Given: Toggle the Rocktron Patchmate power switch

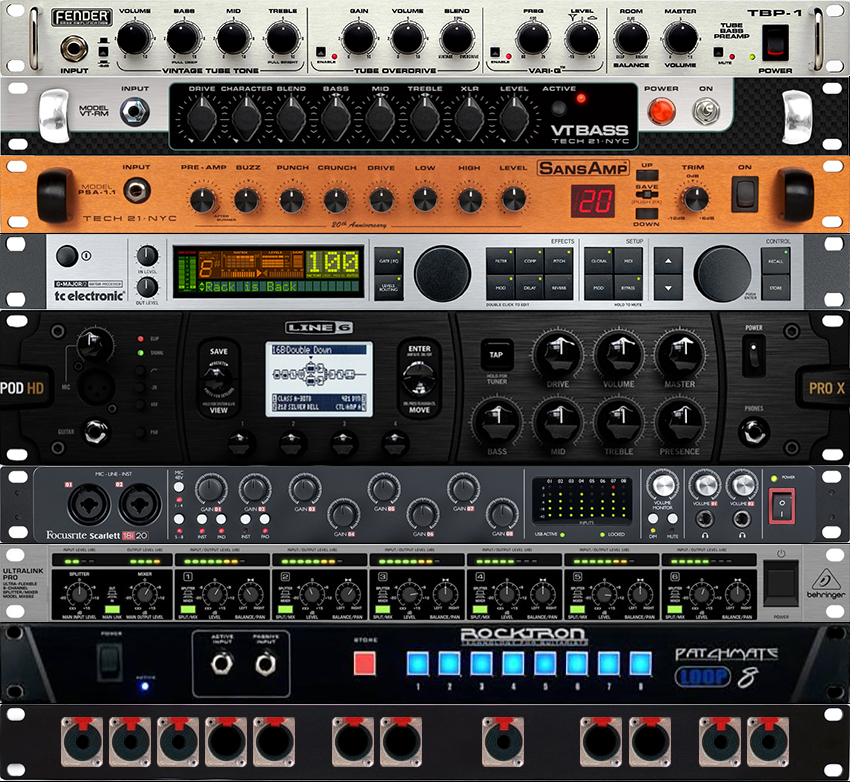Looking at the screenshot, I should (110, 662).
